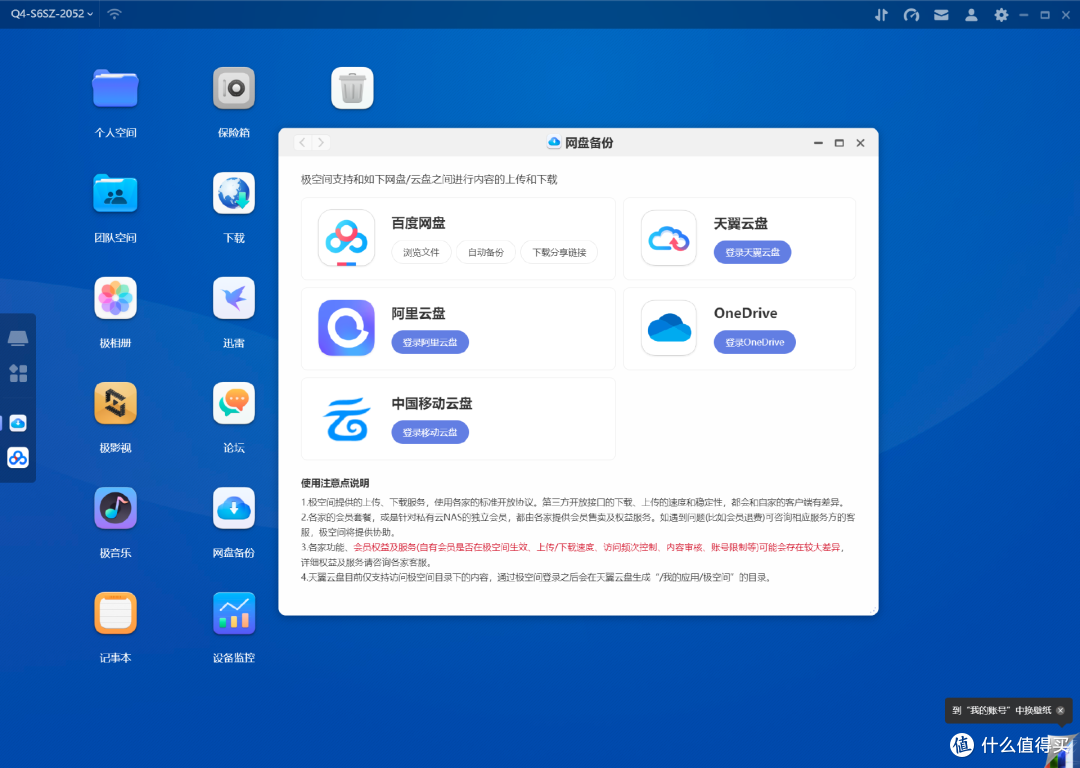Click the disk drive icon in left dock
The height and width of the screenshot is (768, 1080).
tap(18, 338)
